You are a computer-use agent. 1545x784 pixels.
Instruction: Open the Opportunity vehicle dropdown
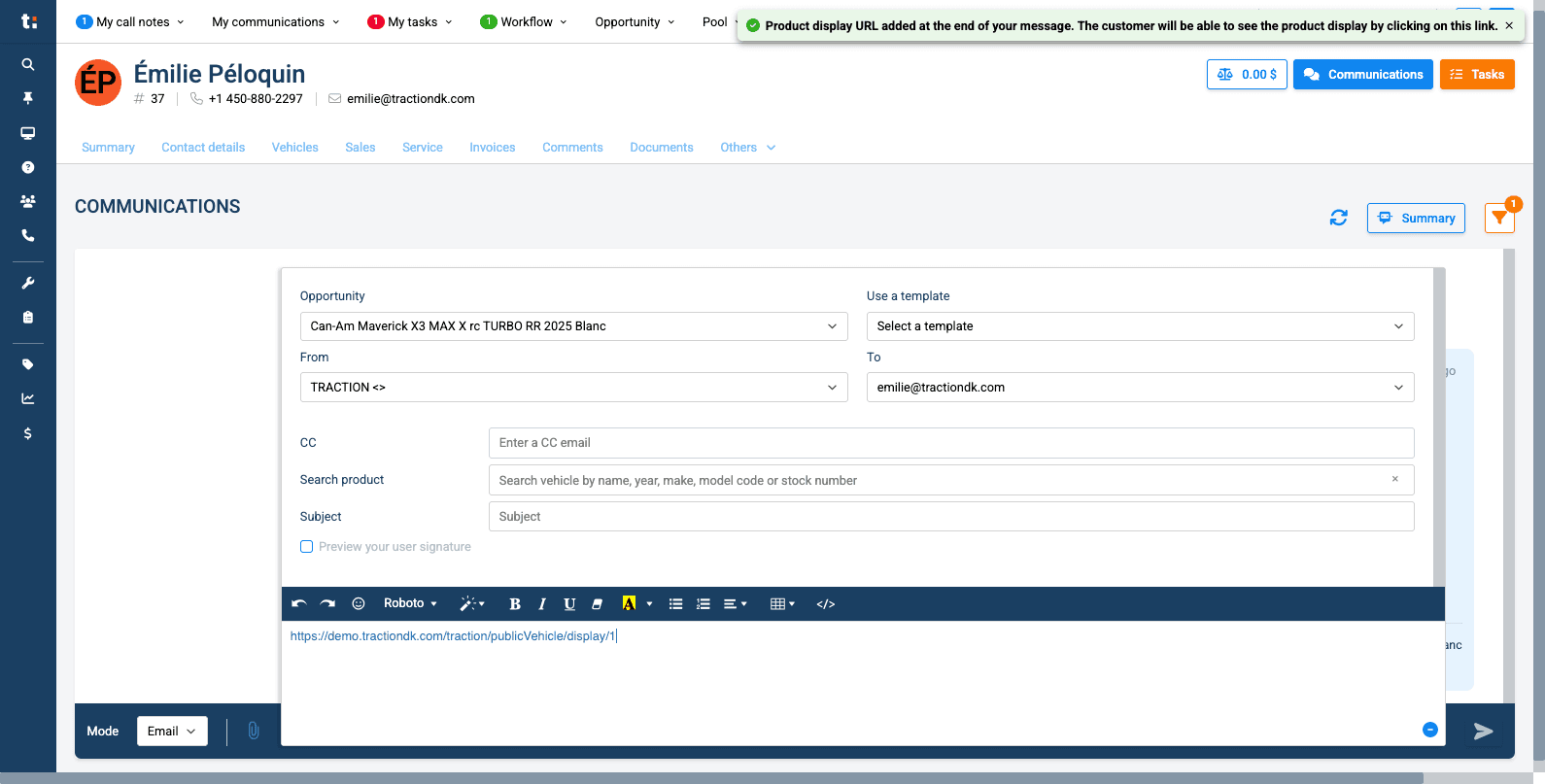coord(573,326)
